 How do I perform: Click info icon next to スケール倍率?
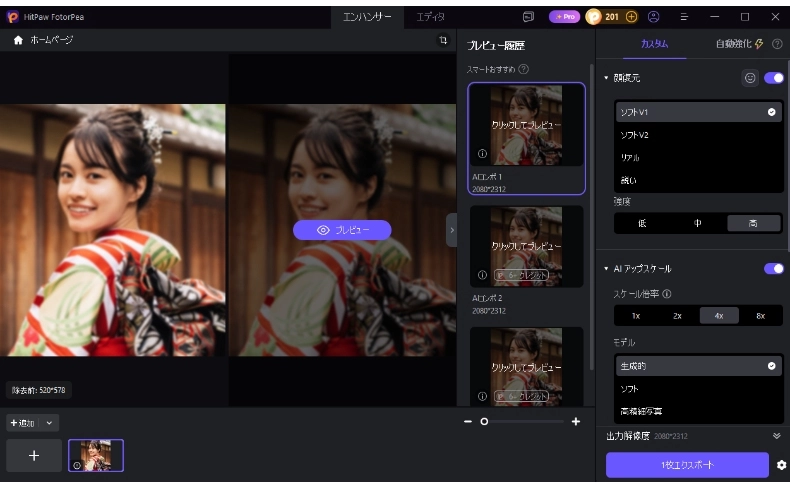point(667,294)
